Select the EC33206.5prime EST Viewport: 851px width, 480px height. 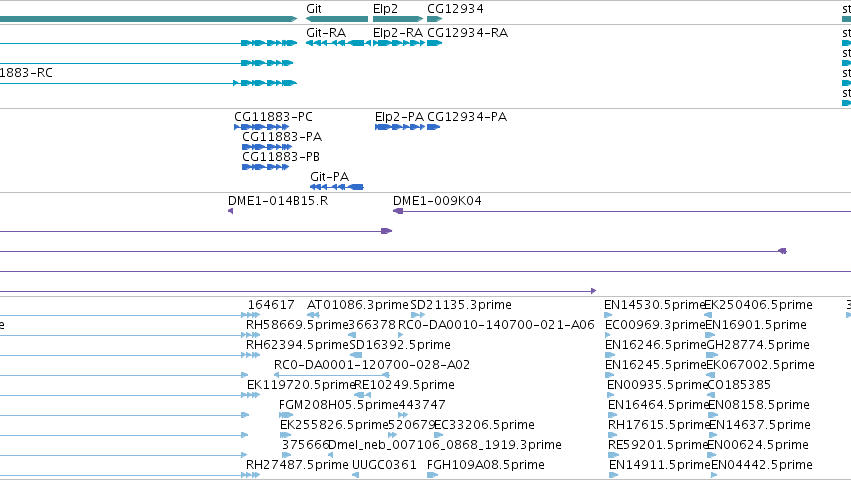click(484, 425)
